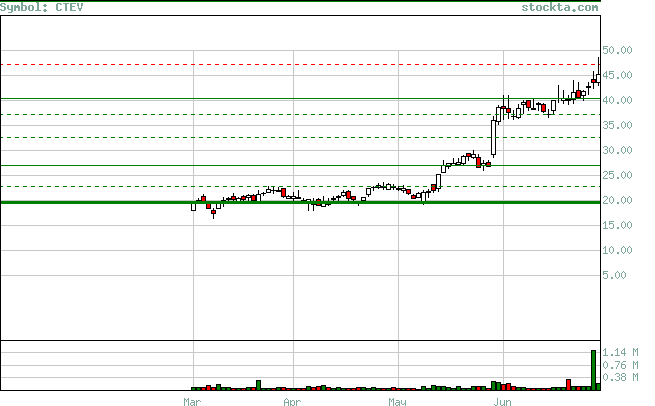Click the 0.38 M volume label
This screenshot has height=406, width=655.
click(620, 378)
